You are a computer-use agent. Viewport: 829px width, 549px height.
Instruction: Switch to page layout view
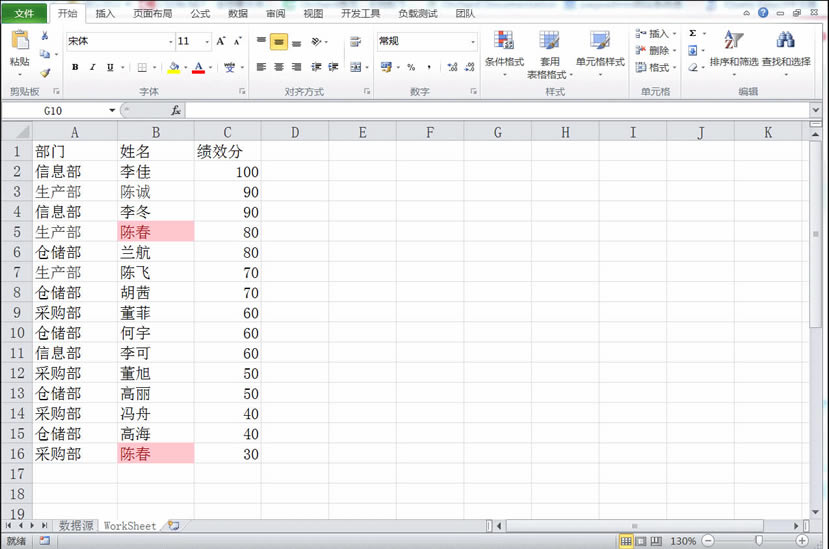[x=641, y=541]
